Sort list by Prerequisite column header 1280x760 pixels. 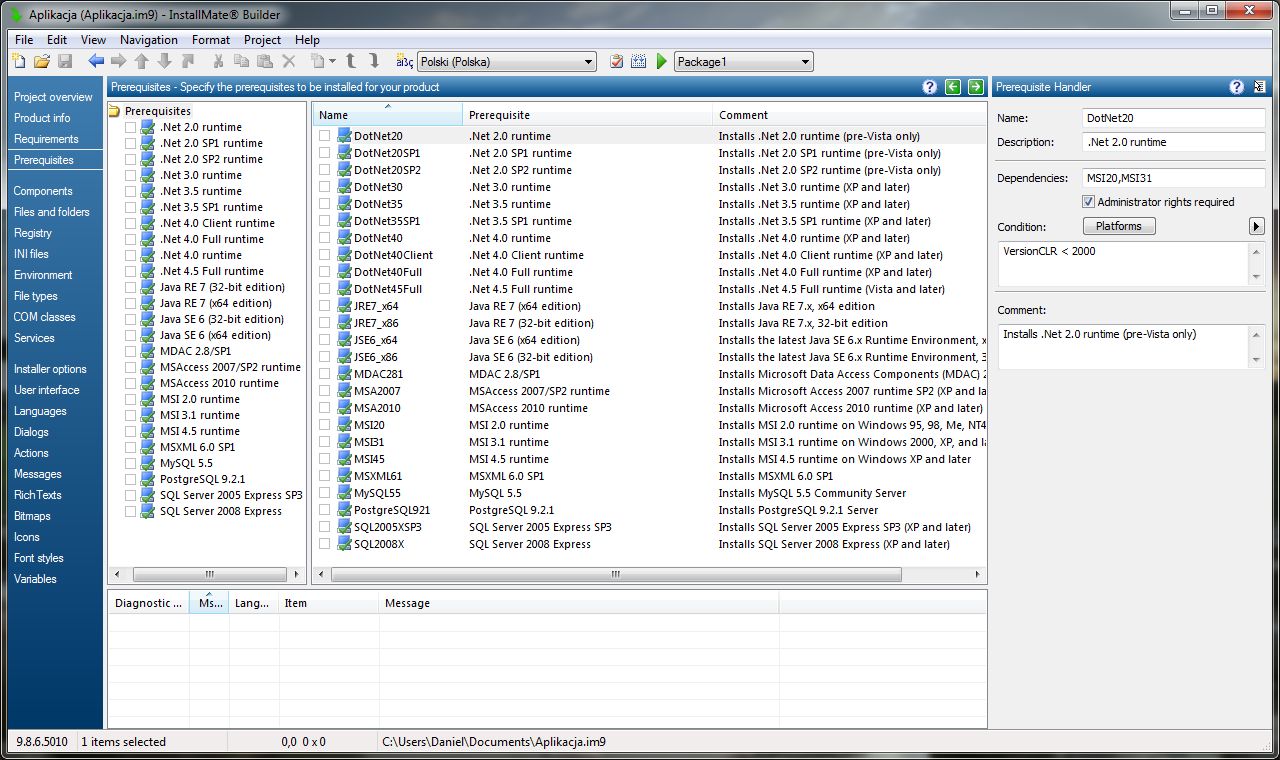click(587, 114)
